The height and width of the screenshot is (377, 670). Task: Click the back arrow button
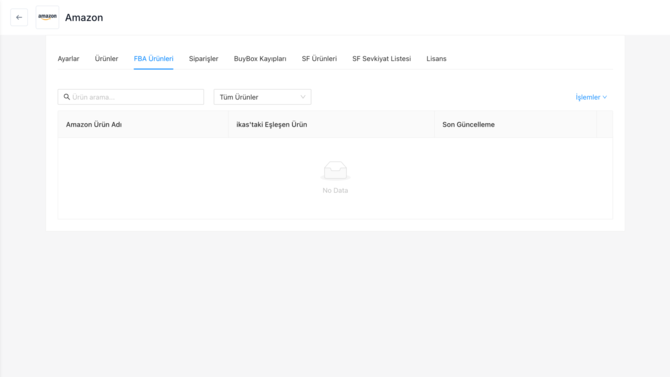(x=19, y=18)
